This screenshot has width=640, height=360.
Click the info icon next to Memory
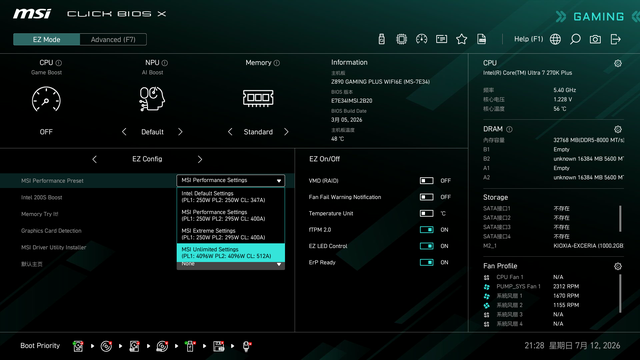pyautogui.click(x=277, y=63)
